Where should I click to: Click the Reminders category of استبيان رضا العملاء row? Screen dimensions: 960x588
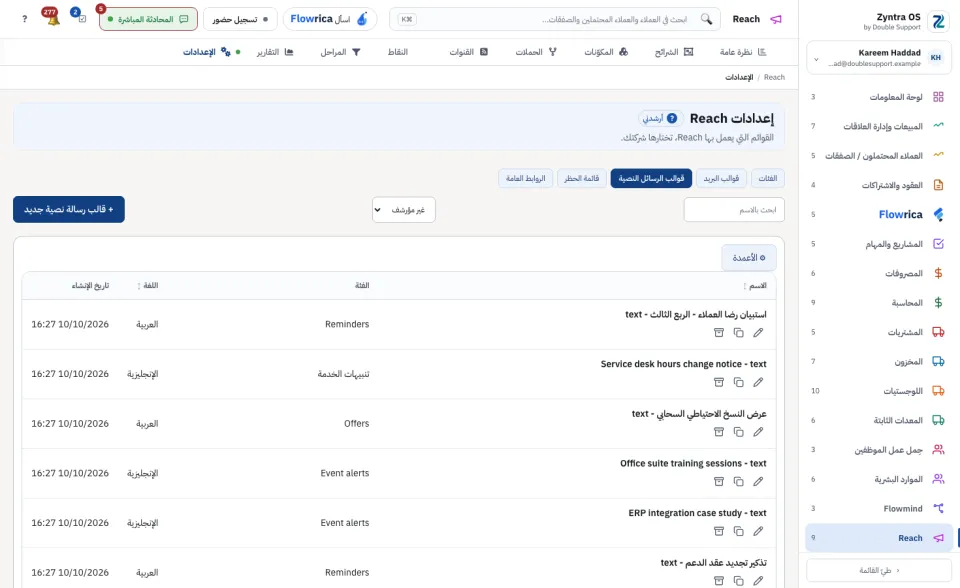pyautogui.click(x=347, y=324)
